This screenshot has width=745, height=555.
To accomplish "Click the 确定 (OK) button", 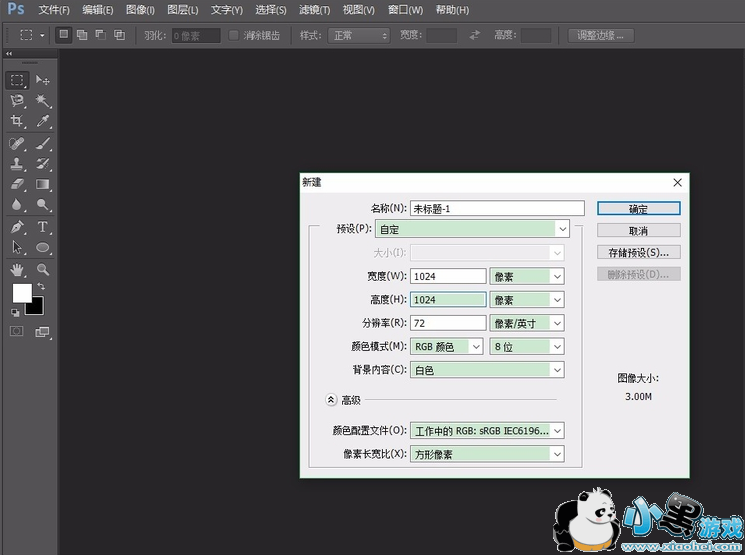I will point(638,209).
